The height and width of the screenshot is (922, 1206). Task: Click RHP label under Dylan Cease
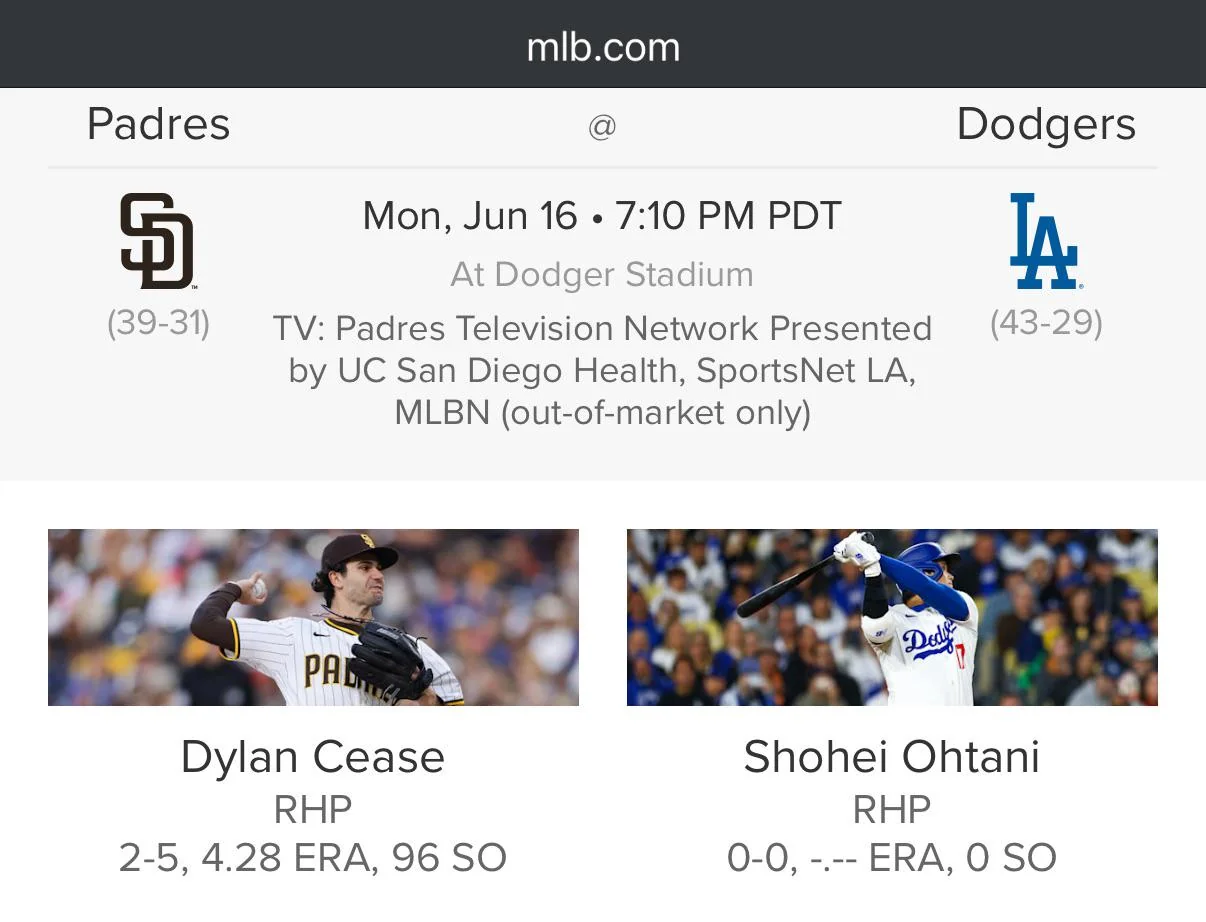coord(313,809)
